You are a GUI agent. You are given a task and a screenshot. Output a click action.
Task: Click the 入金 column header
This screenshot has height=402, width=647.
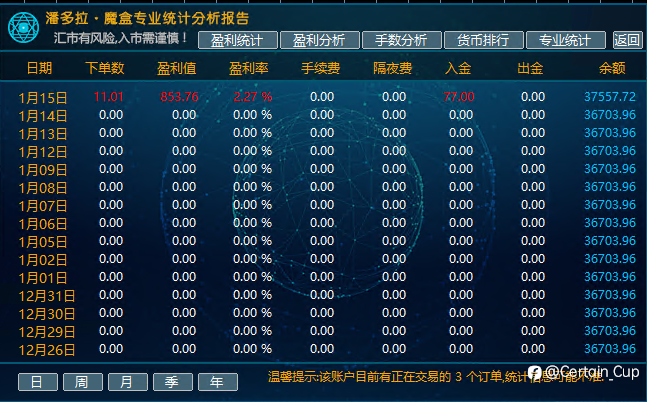[x=458, y=68]
